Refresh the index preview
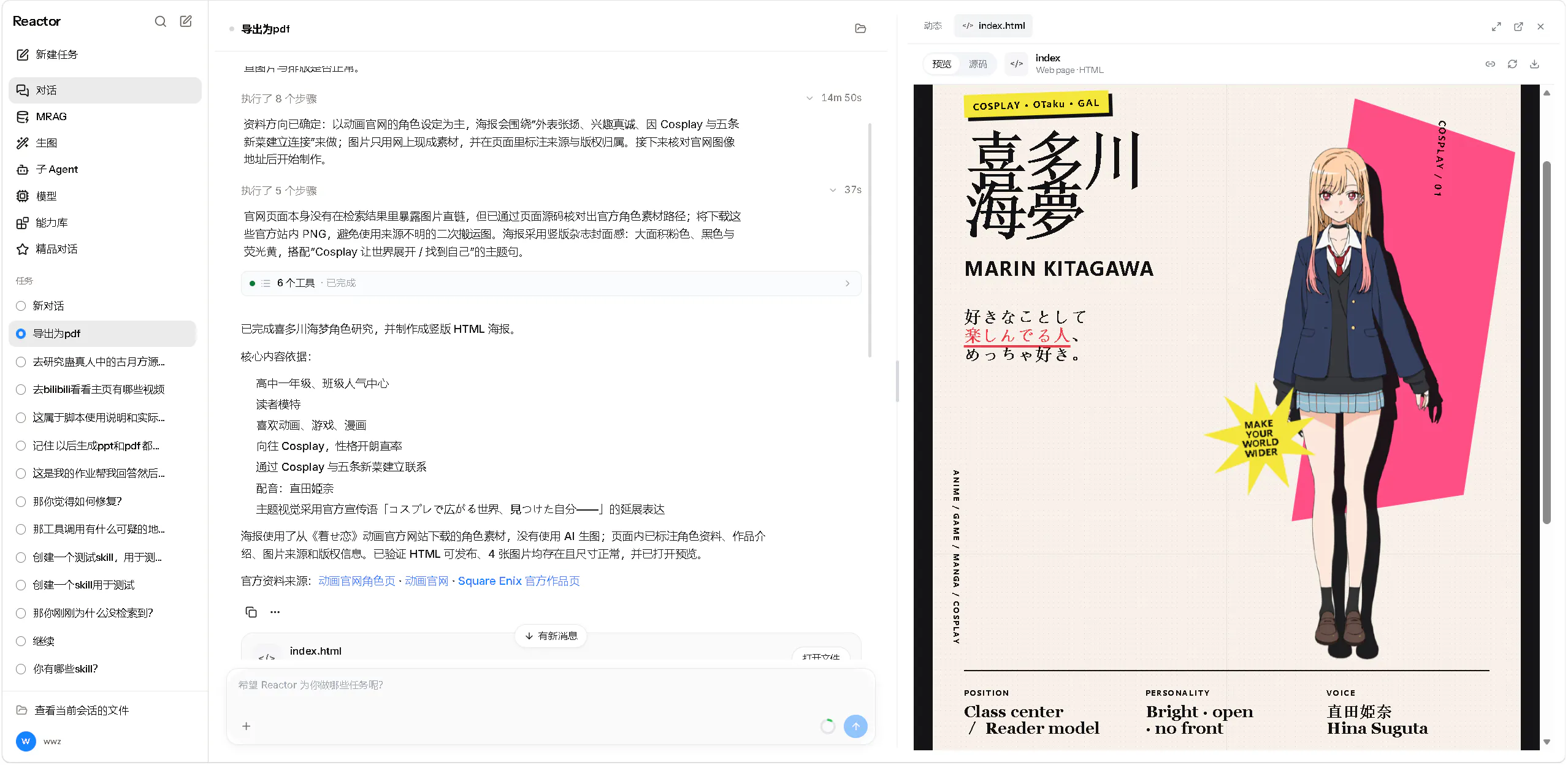This screenshot has width=1568, height=765. pyautogui.click(x=1512, y=64)
